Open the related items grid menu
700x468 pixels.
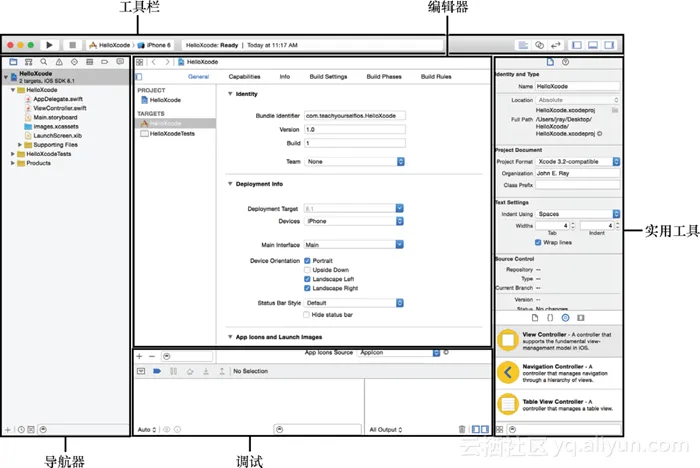click(x=140, y=62)
